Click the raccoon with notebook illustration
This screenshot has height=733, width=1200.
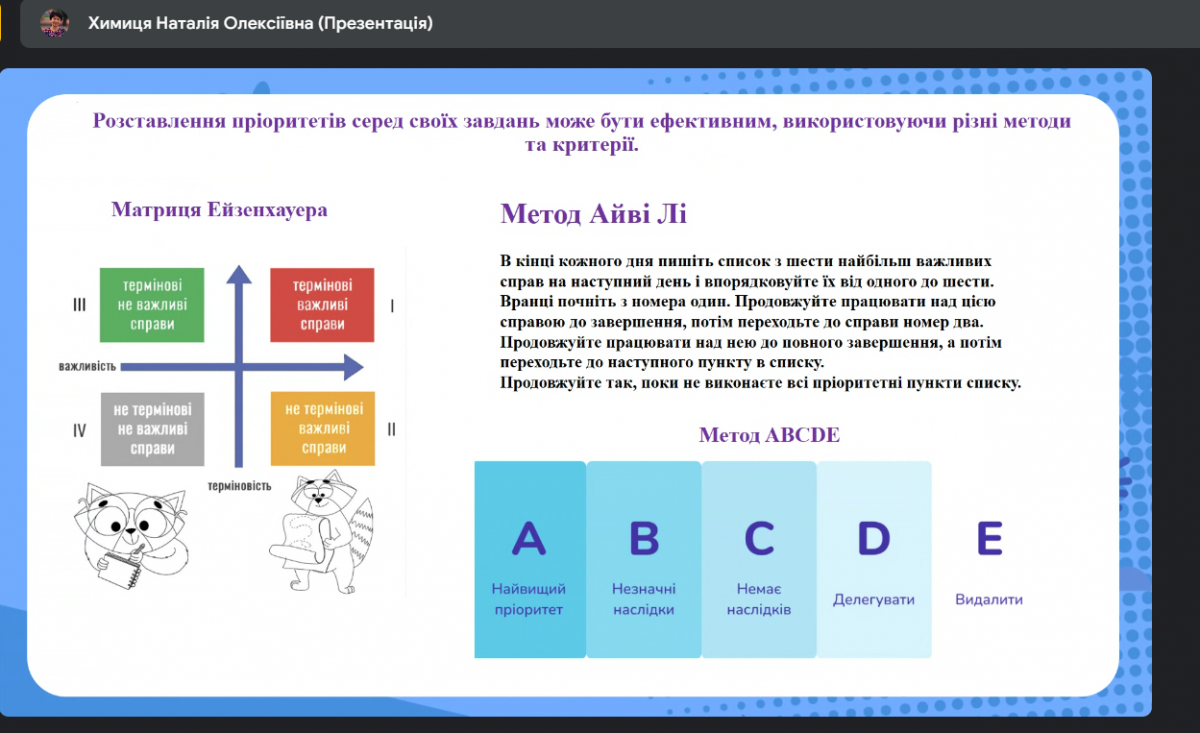pos(133,537)
